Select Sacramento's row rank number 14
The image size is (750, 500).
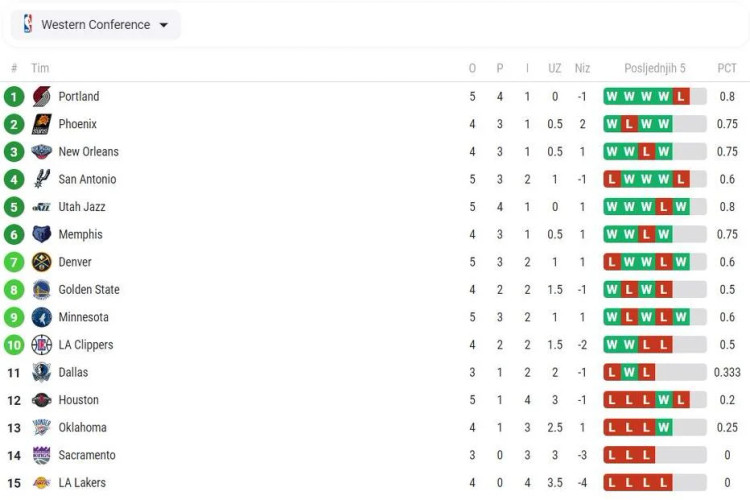tap(14, 456)
